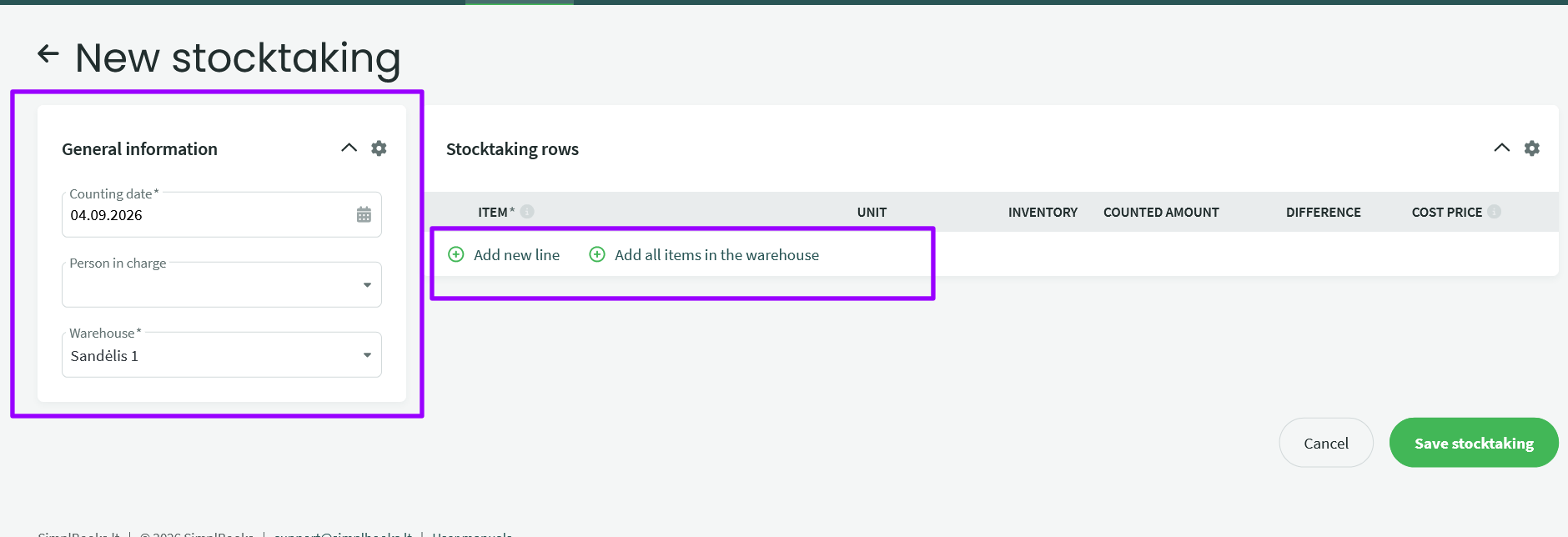The image size is (1568, 537).
Task: Cancel the new stocktaking
Action: point(1326,443)
